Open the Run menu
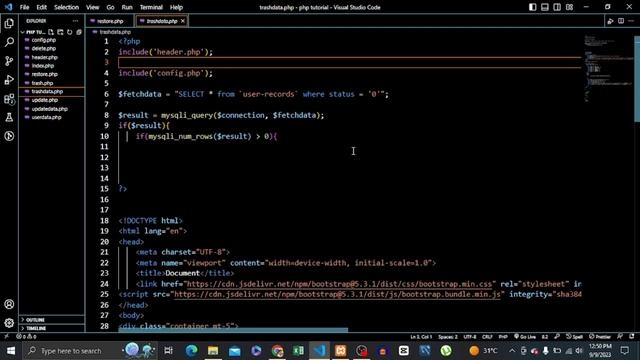This screenshot has height=360, width=640. 127,7
